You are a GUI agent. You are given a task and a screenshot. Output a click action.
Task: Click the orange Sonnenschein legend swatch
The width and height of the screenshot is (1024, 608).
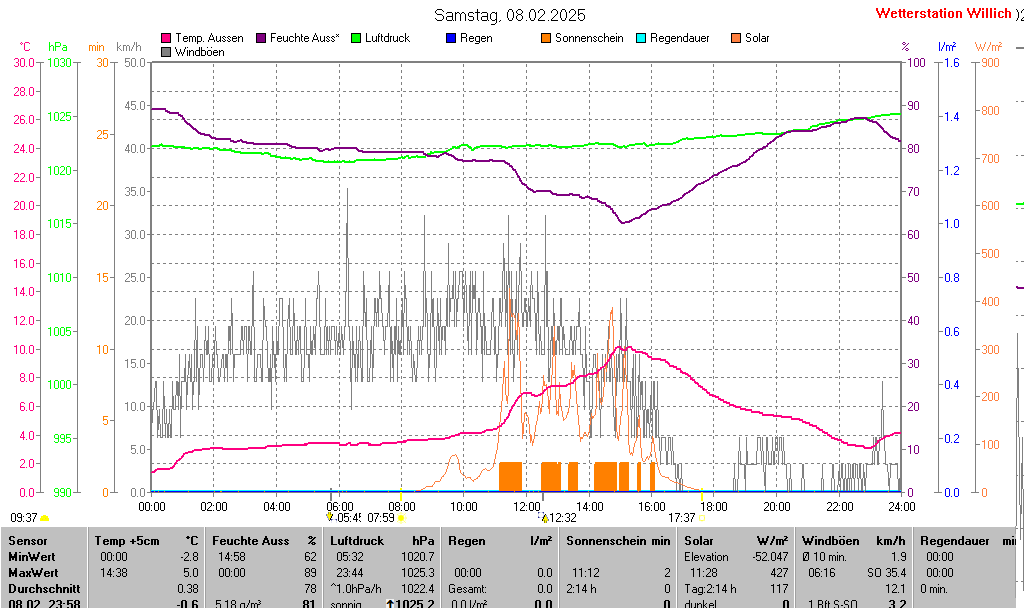point(546,38)
